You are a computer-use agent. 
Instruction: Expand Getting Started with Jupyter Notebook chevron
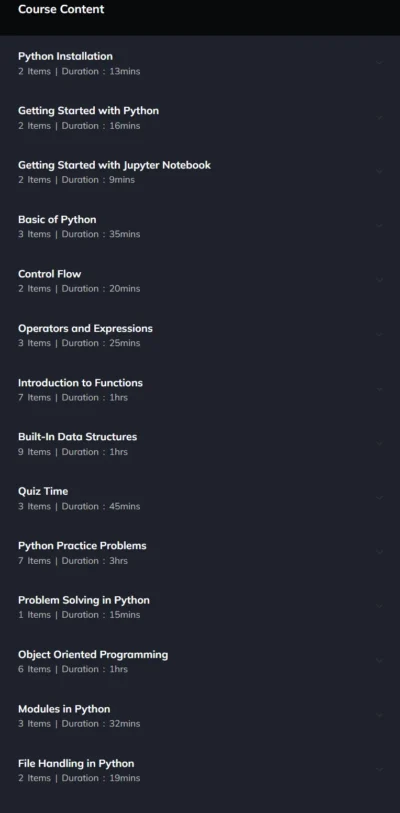point(379,171)
